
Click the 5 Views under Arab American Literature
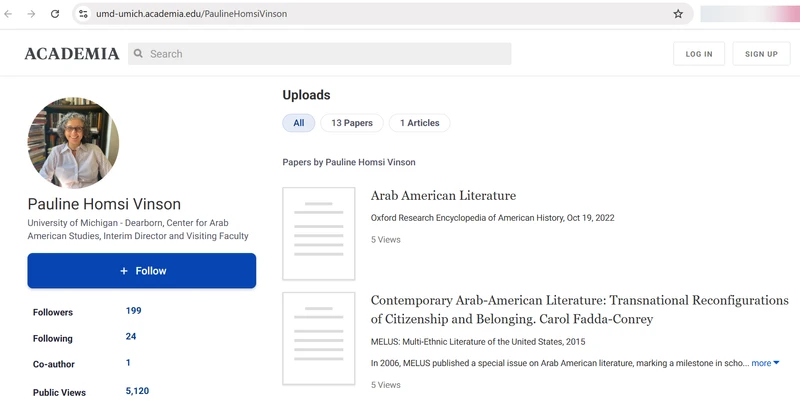click(x=386, y=240)
